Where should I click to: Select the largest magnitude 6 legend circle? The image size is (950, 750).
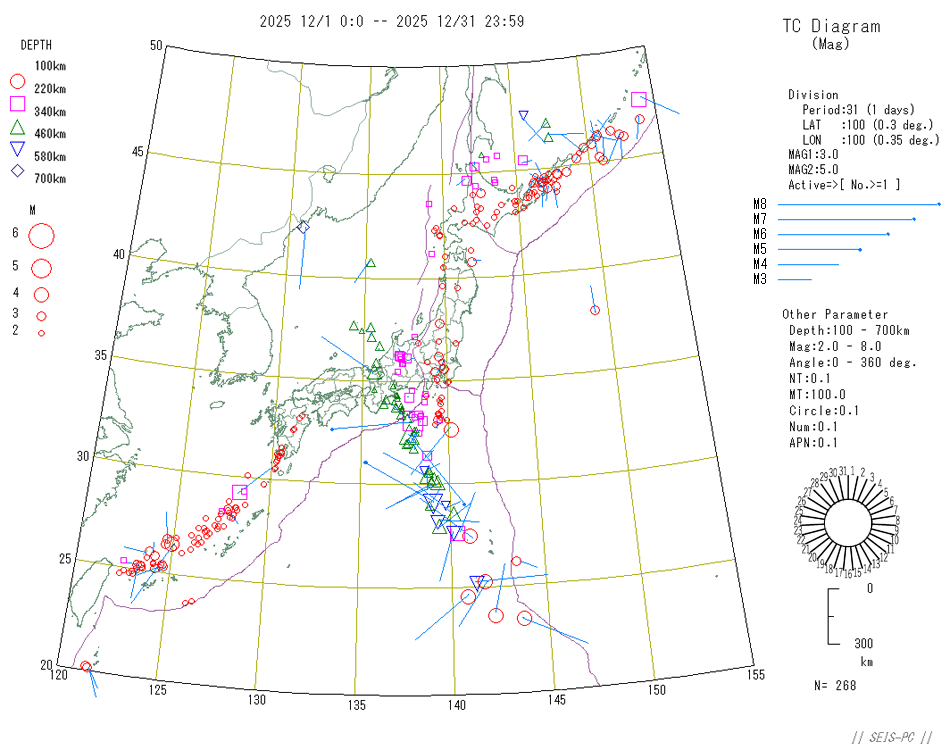41,237
